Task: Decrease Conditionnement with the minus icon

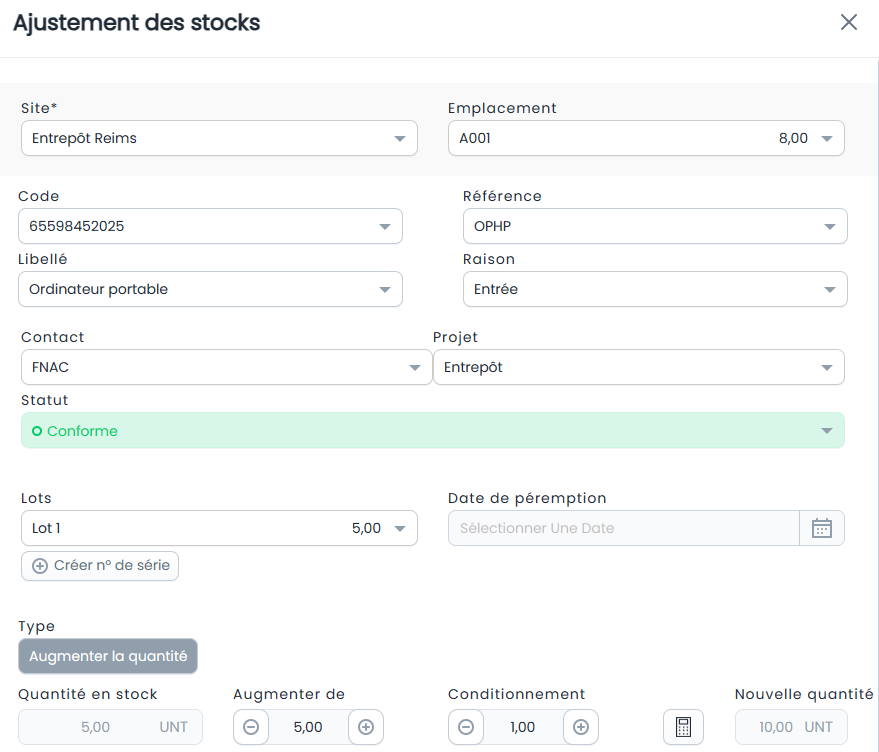Action: coord(466,727)
